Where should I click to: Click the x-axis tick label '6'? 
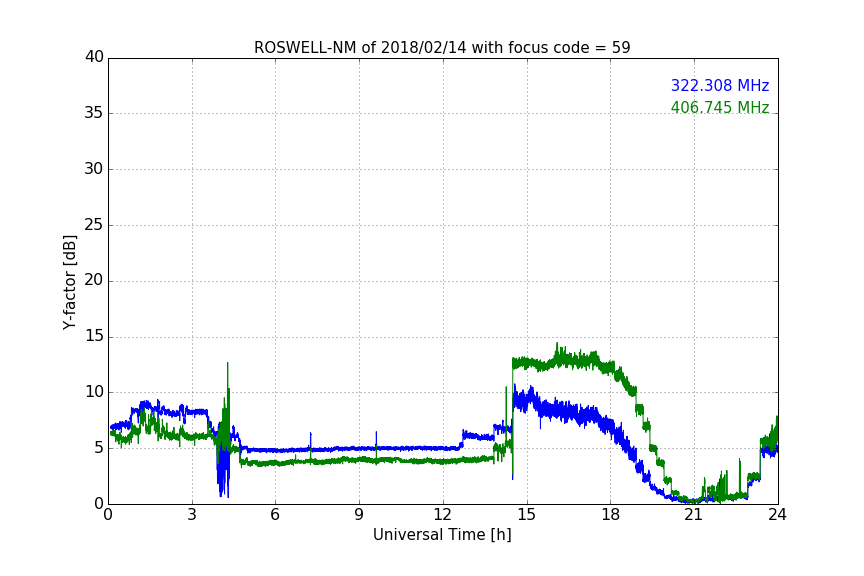(275, 515)
